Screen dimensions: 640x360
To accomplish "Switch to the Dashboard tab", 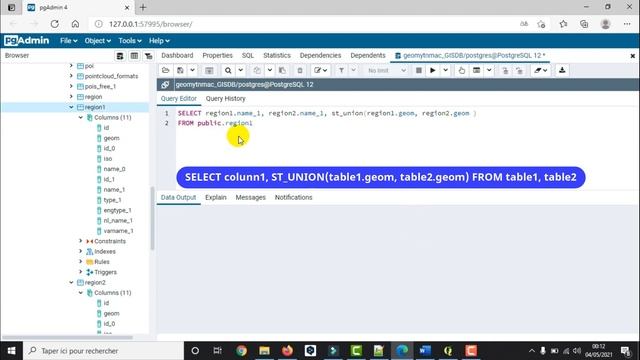I will click(x=177, y=56).
